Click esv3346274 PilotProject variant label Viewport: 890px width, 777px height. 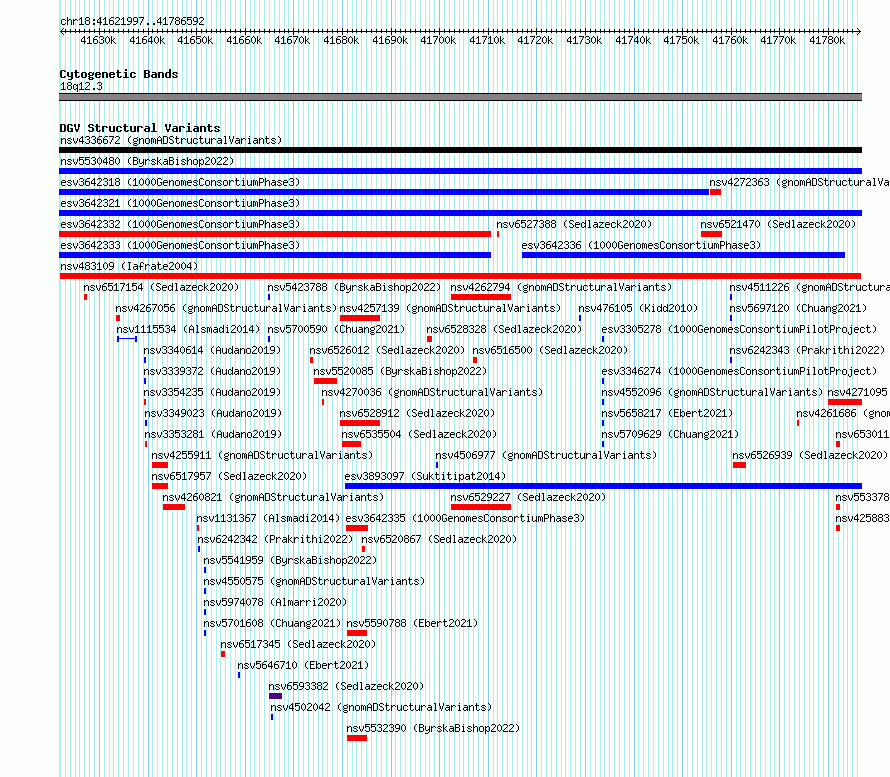(739, 371)
